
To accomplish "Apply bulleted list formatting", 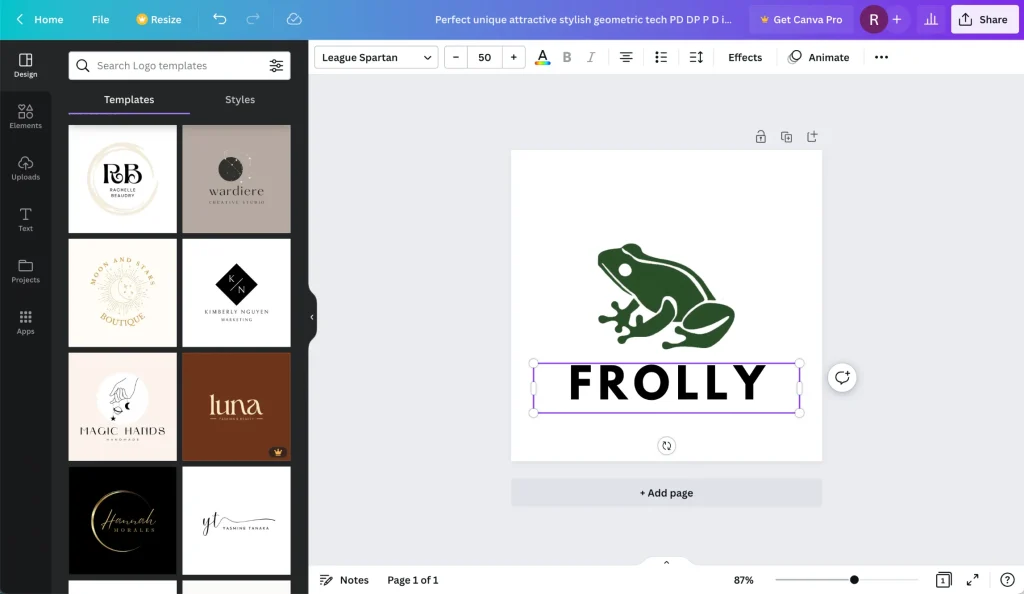I will pyautogui.click(x=661, y=57).
